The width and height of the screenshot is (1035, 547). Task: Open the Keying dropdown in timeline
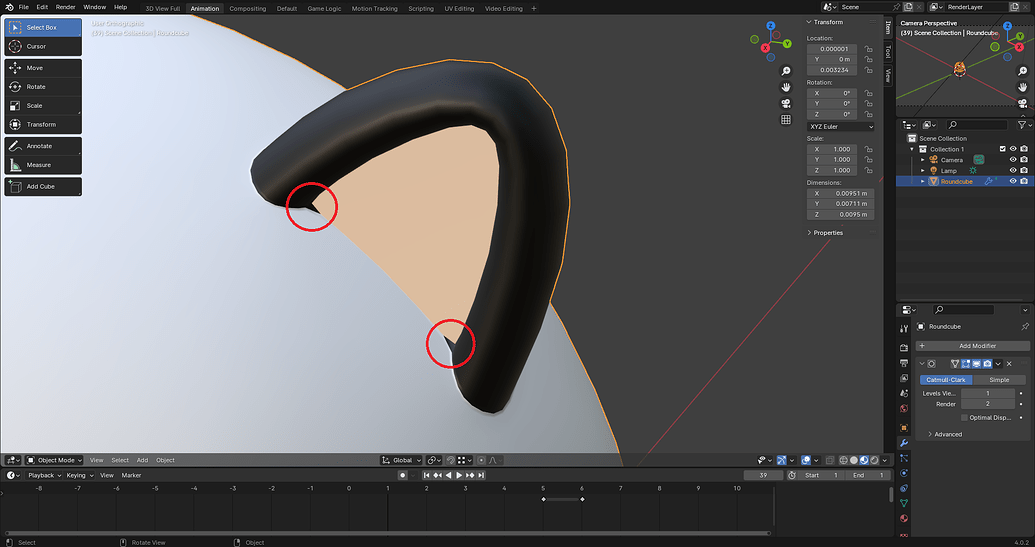(79, 475)
